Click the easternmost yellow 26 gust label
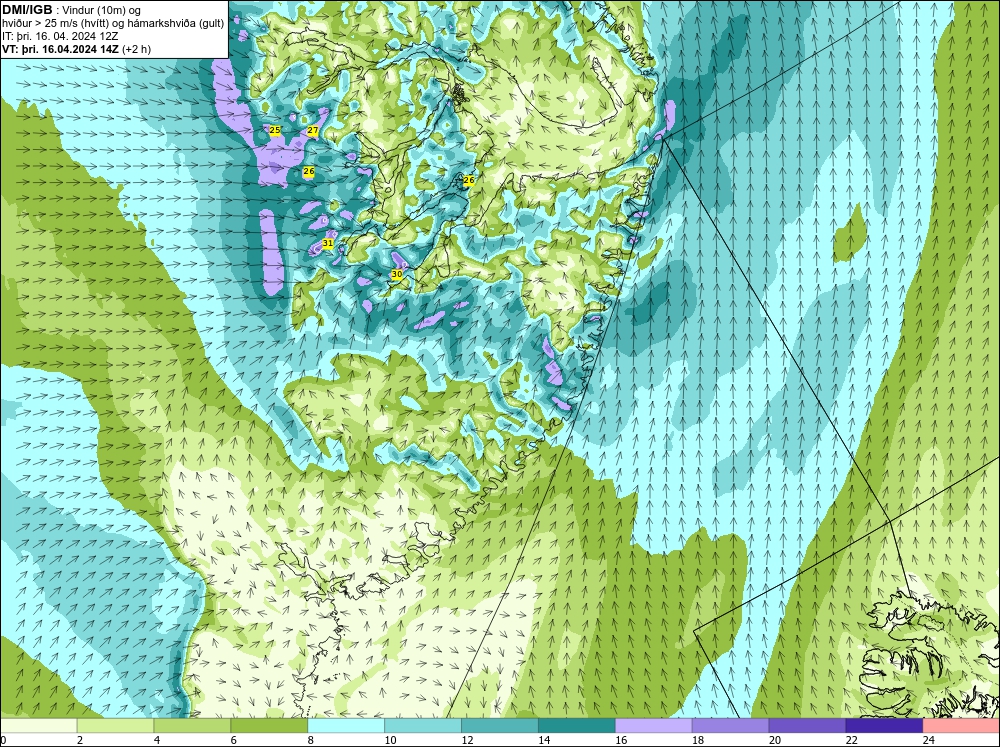 pyautogui.click(x=469, y=181)
